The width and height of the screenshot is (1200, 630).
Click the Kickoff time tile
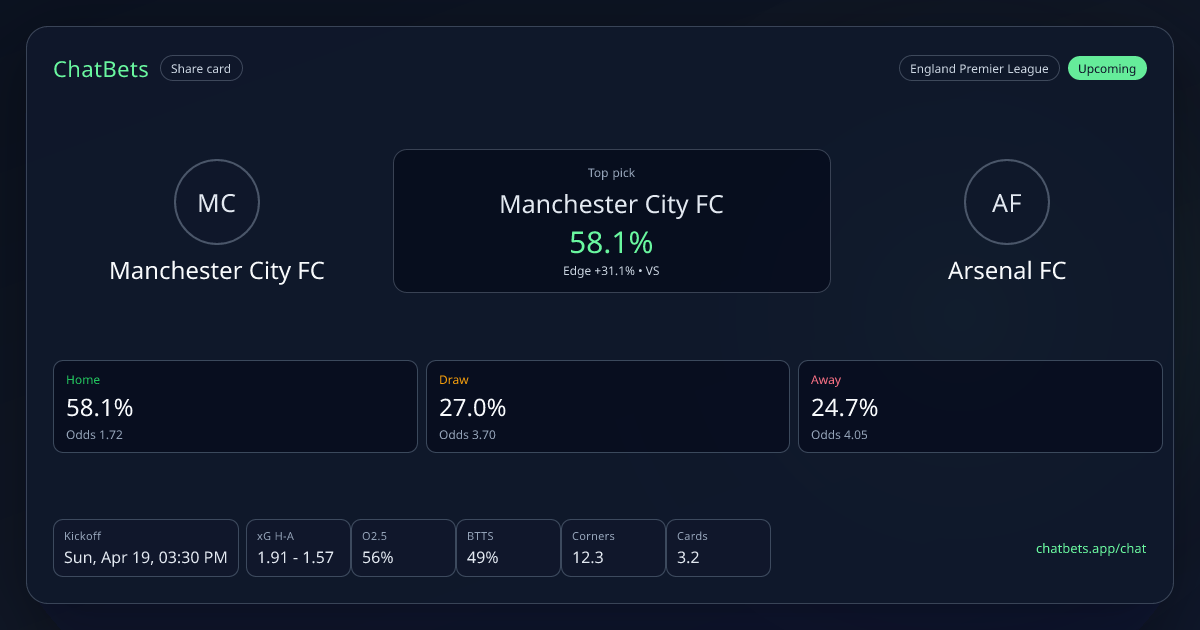(x=146, y=548)
